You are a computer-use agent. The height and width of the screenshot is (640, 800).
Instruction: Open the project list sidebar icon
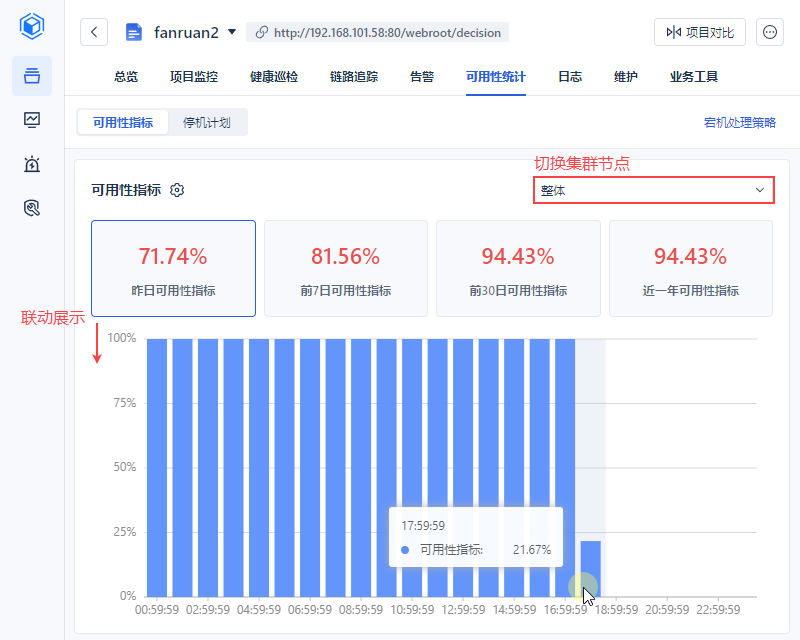tap(32, 76)
